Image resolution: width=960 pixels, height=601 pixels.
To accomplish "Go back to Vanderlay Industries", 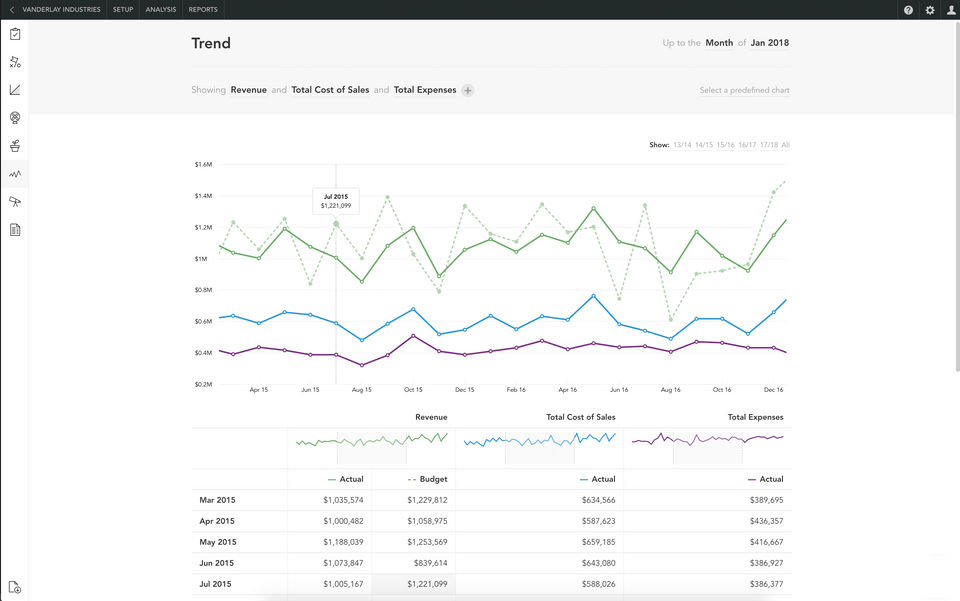I will 55,10.
